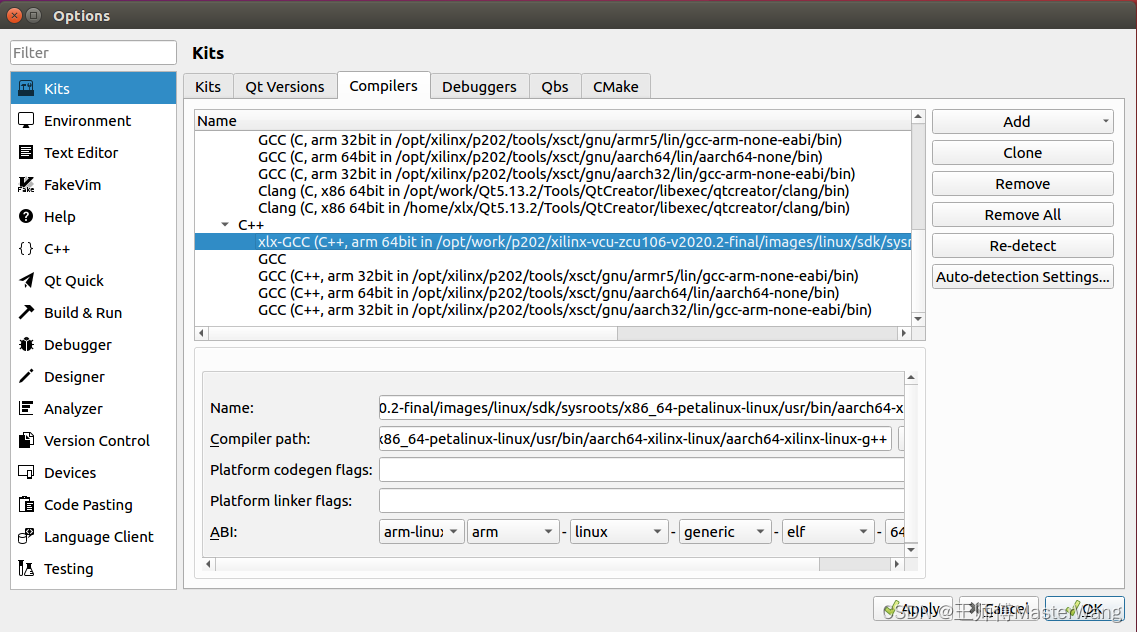Switch to the Kits tab
The height and width of the screenshot is (632, 1137).
(207, 86)
